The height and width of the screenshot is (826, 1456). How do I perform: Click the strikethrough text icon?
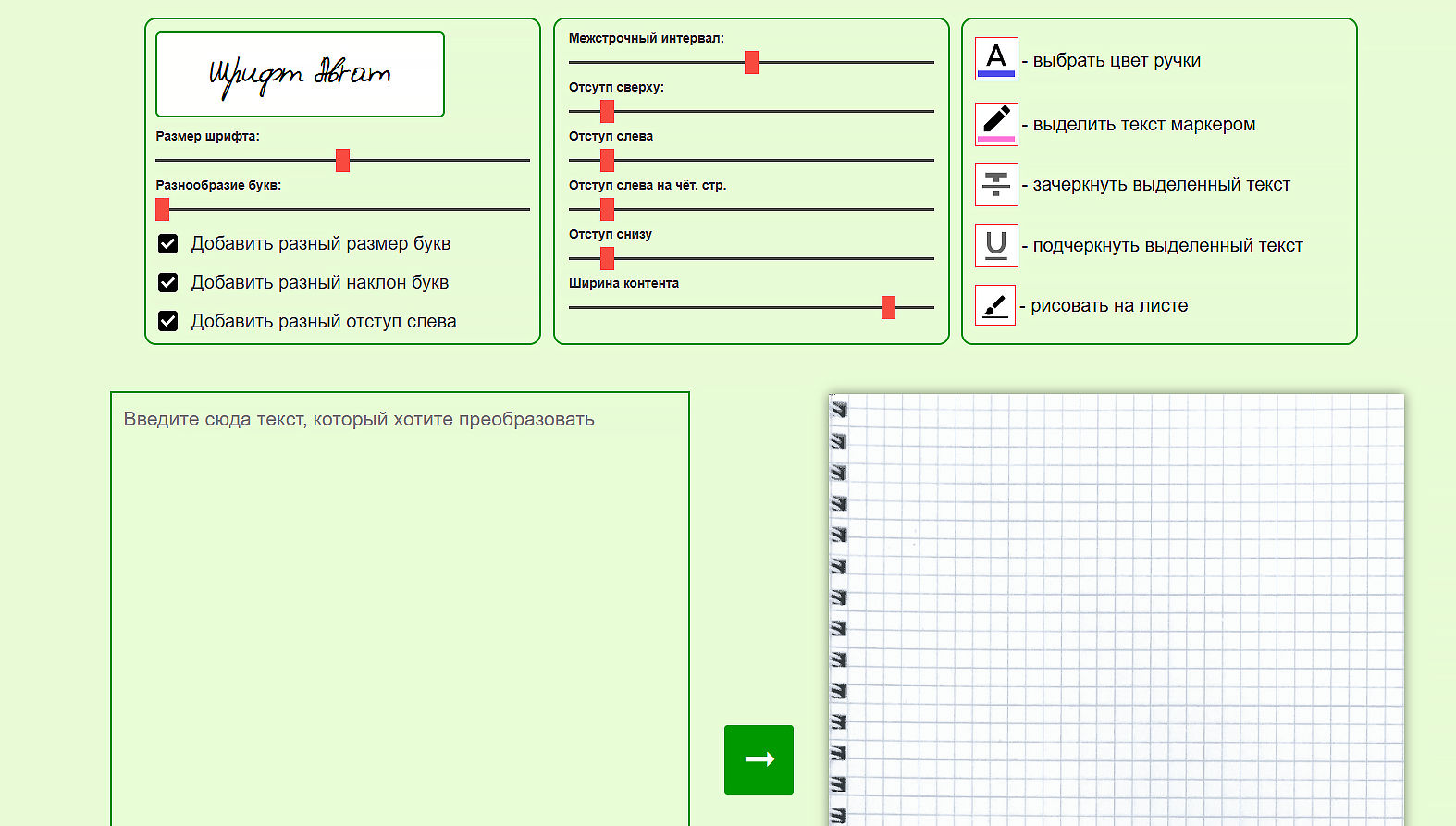(x=996, y=184)
